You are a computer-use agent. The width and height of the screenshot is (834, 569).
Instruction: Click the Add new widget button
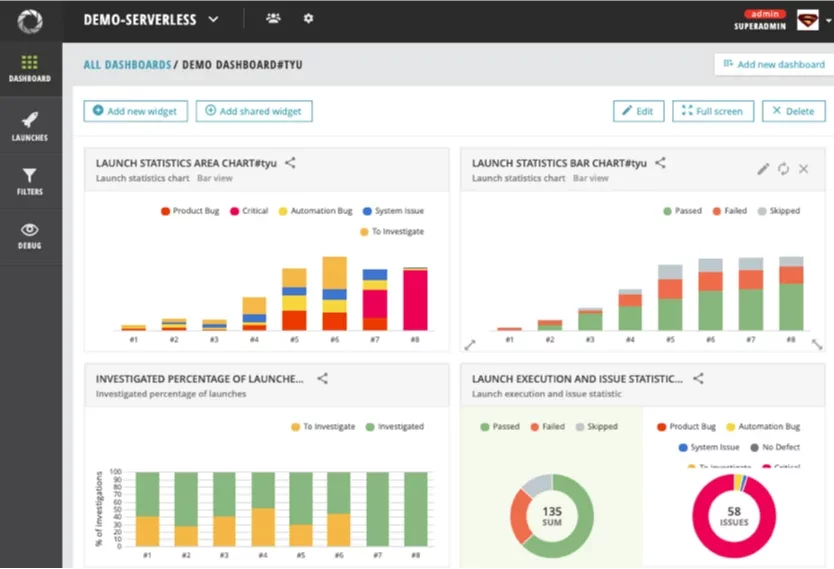135,111
